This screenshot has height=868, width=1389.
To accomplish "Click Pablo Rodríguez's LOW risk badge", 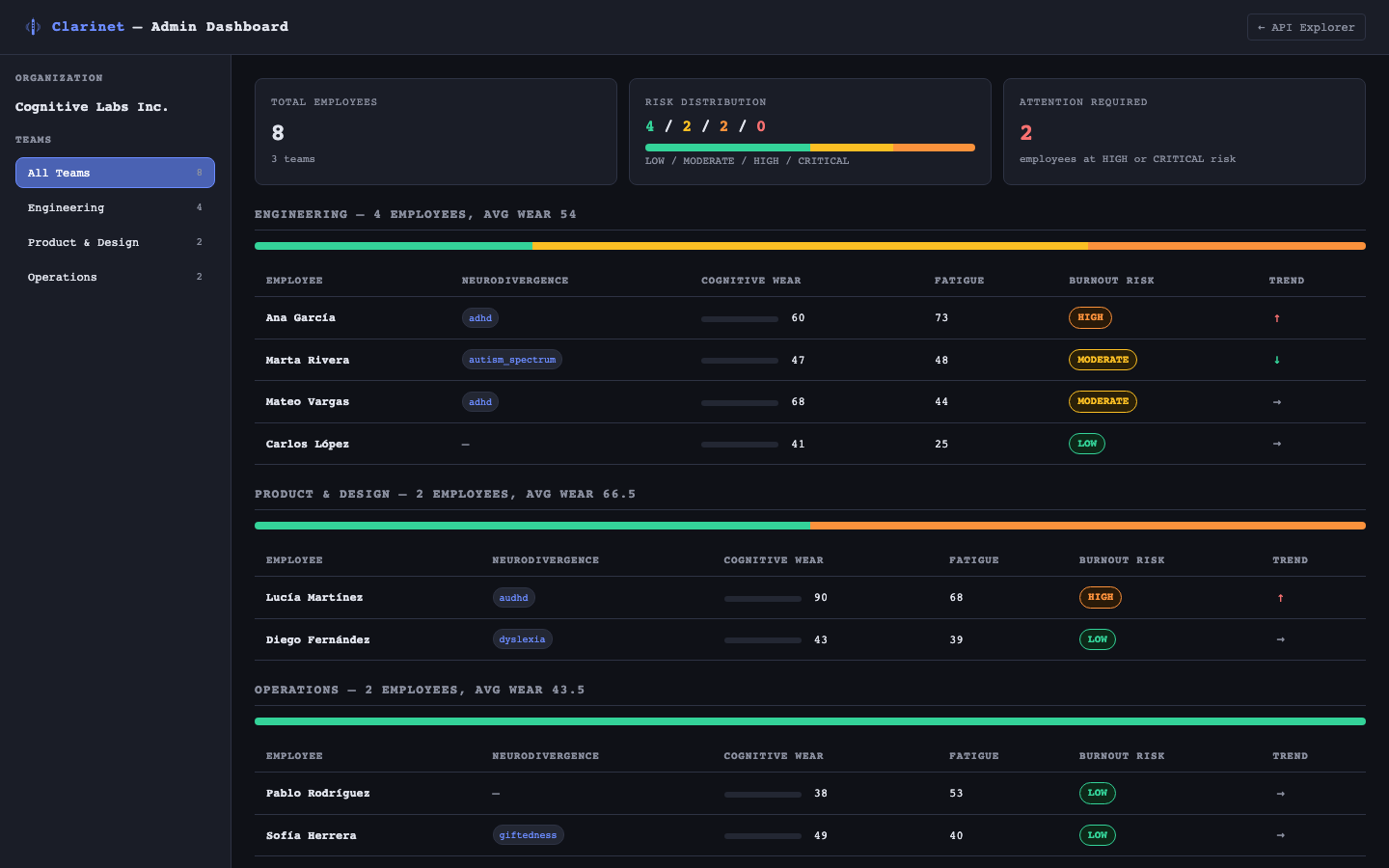I will tap(1097, 793).
